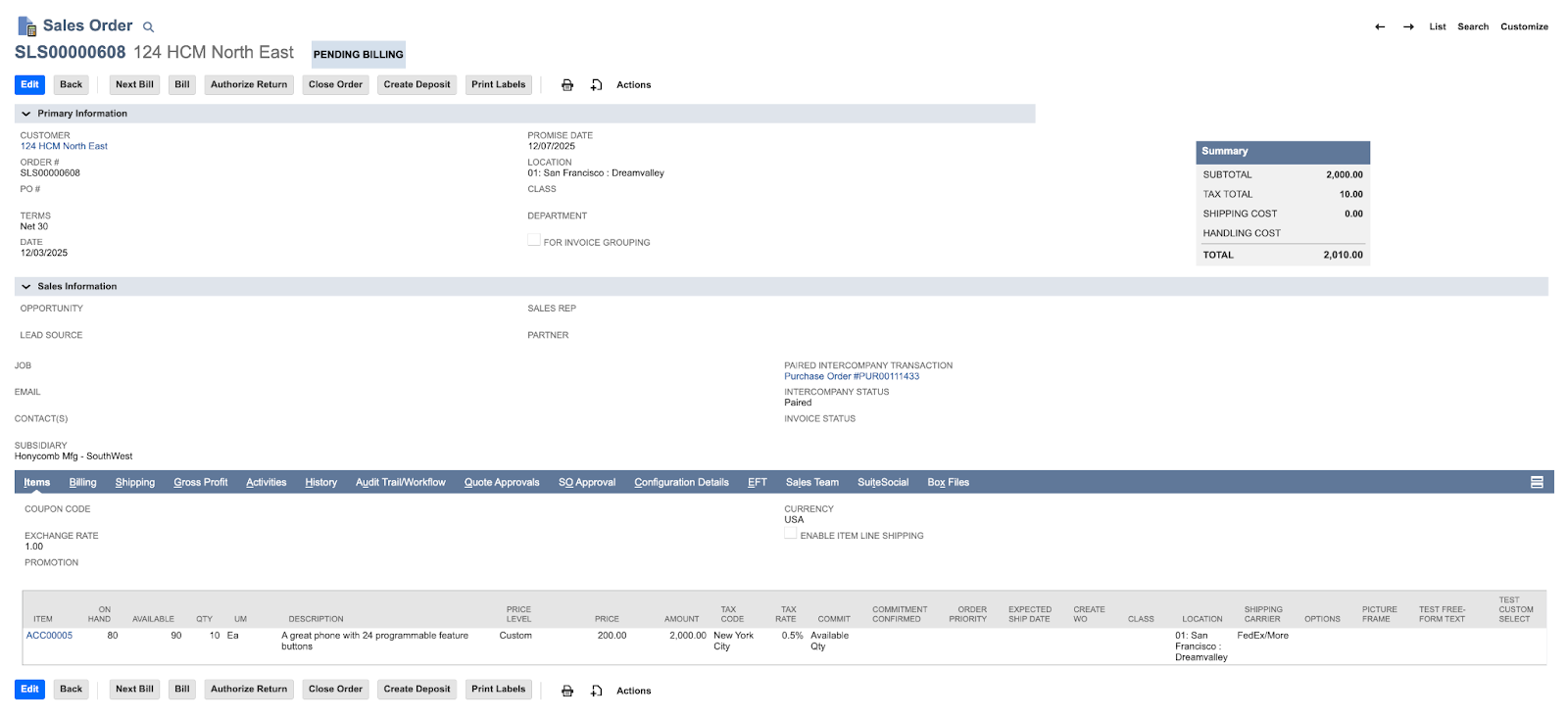Click the top blue Edit button

tap(29, 85)
